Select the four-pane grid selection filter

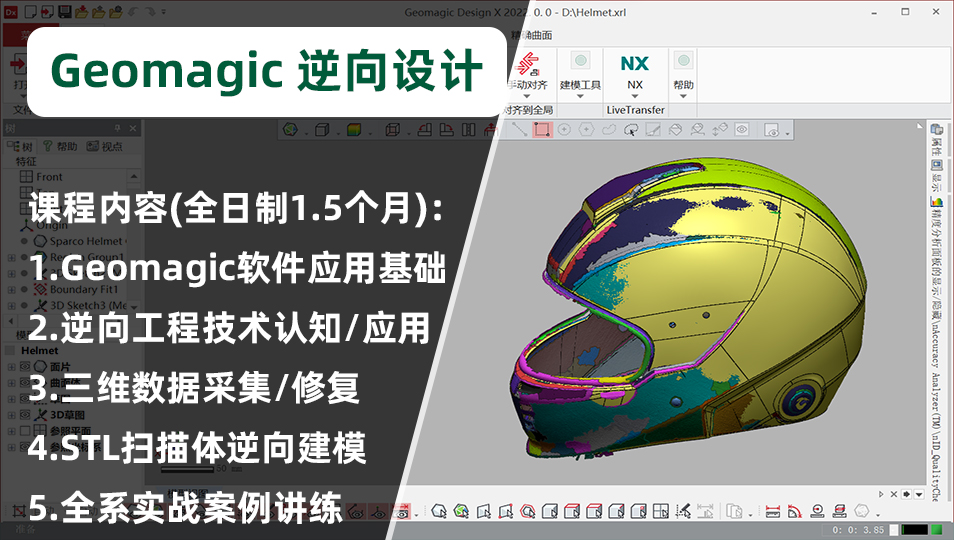[x=661, y=511]
